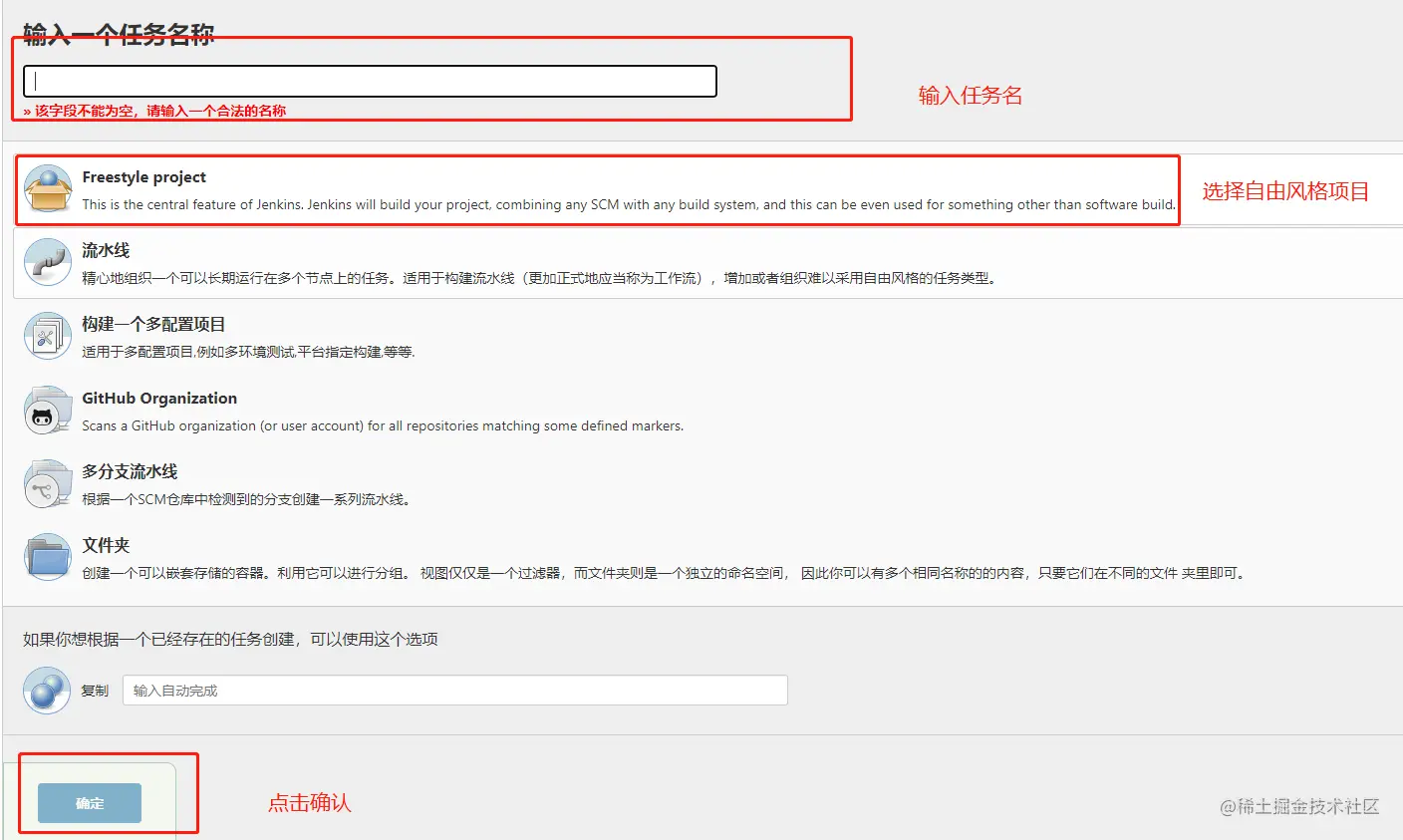The width and height of the screenshot is (1403, 840).
Task: Select the 流水线 item title
Action: coord(106,250)
